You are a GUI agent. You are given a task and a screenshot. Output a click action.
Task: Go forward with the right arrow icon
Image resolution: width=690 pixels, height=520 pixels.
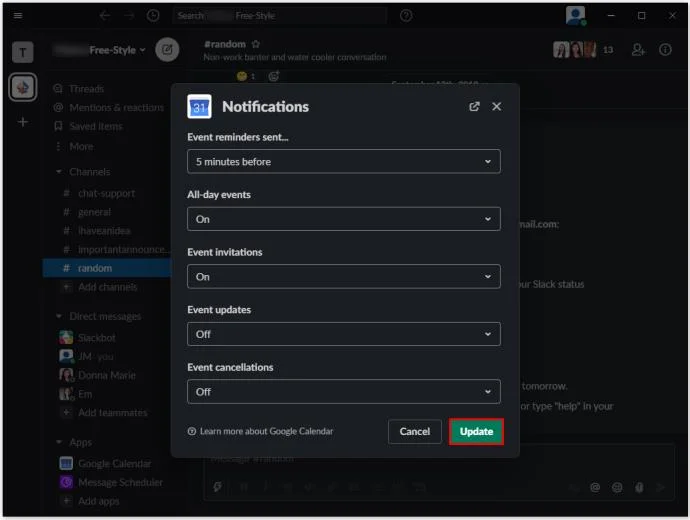click(129, 16)
